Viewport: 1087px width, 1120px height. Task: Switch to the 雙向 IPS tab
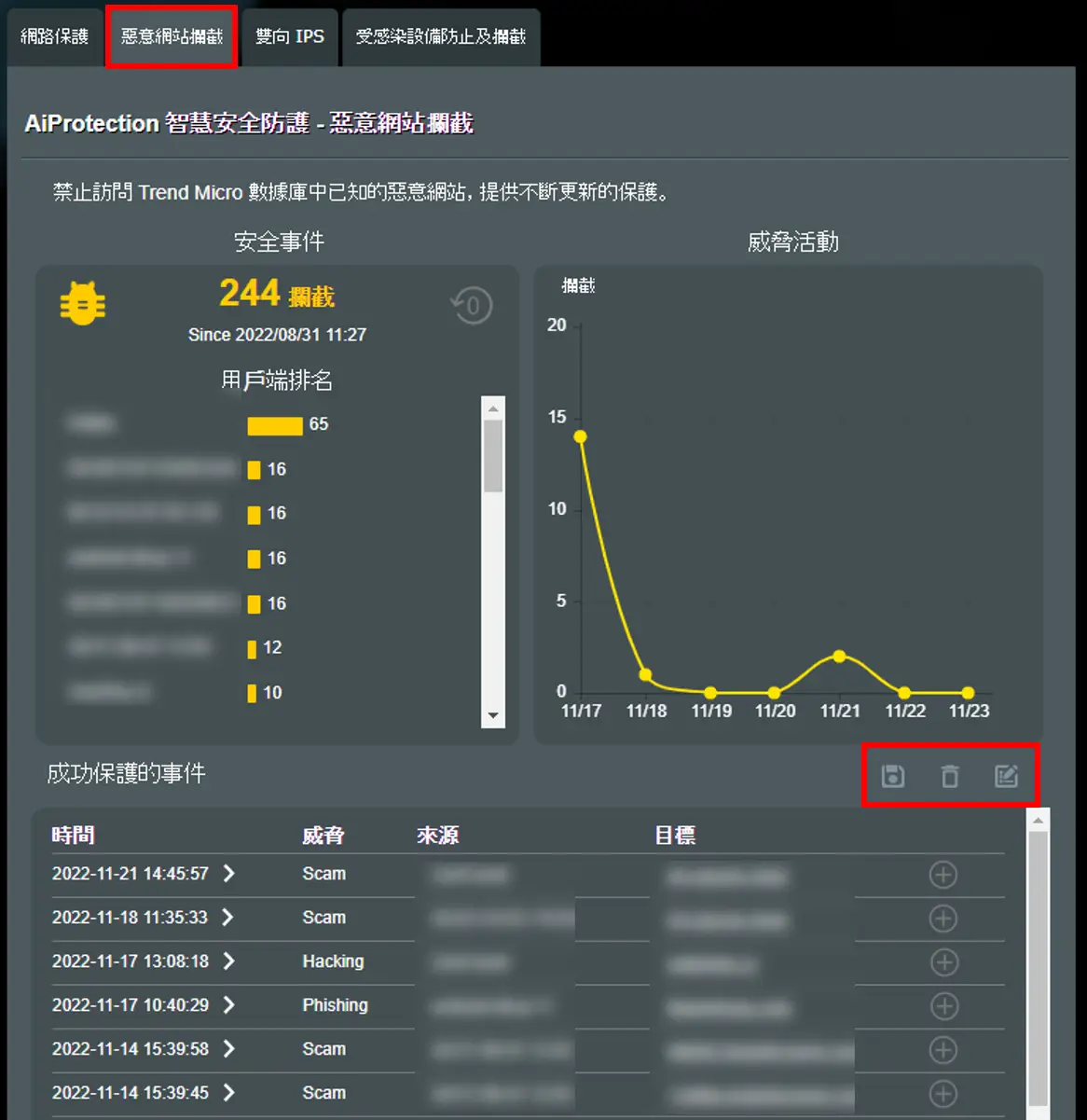290,36
